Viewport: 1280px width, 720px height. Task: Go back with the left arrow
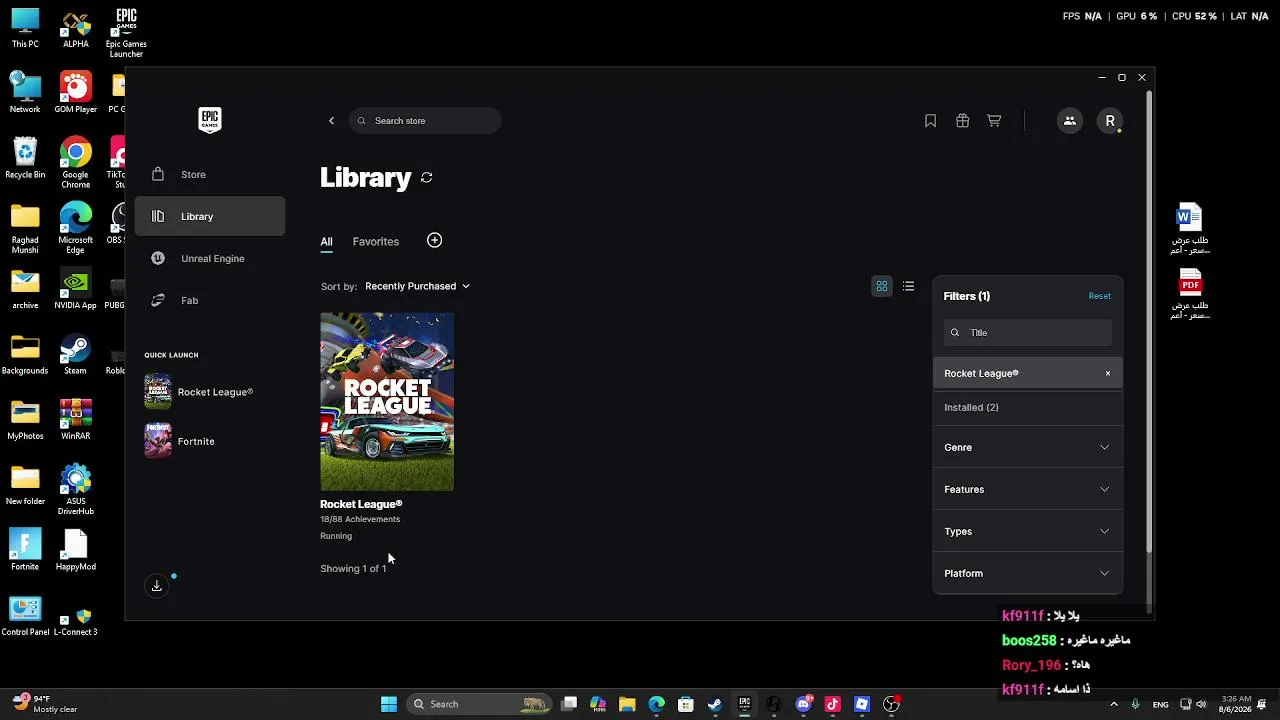(x=332, y=121)
